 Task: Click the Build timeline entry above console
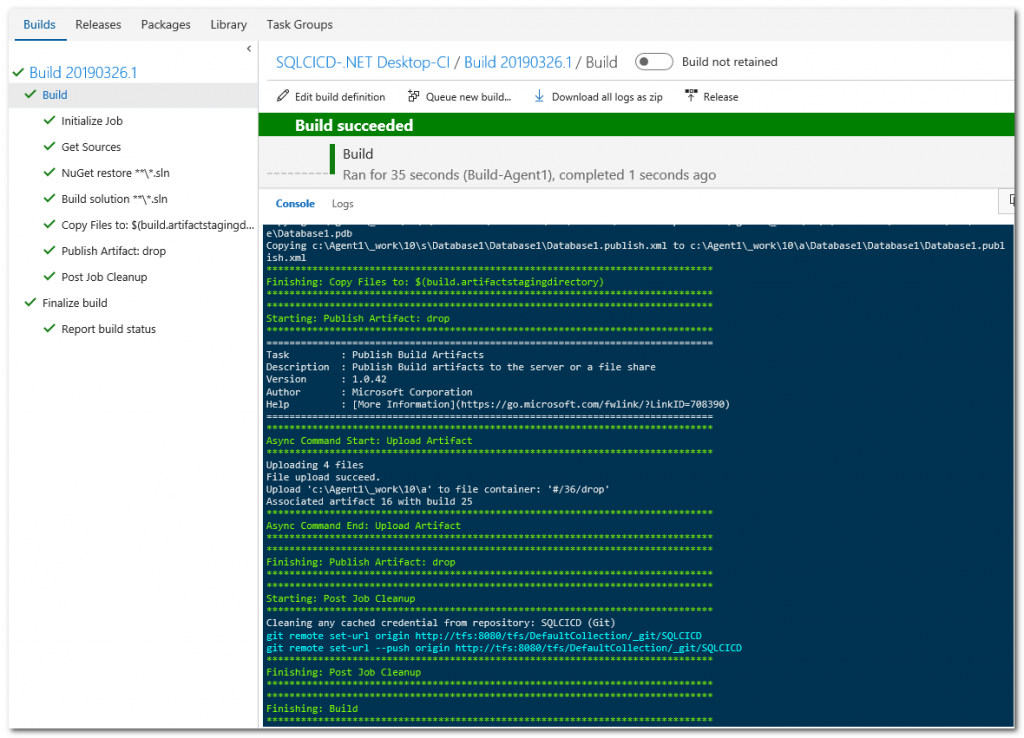tap(529, 164)
